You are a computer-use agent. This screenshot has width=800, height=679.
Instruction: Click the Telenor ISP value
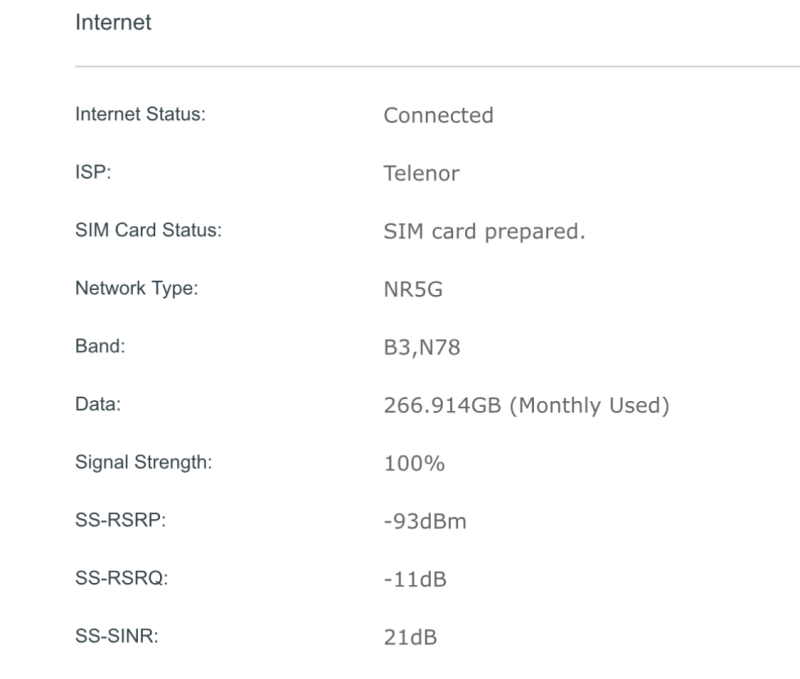(421, 173)
